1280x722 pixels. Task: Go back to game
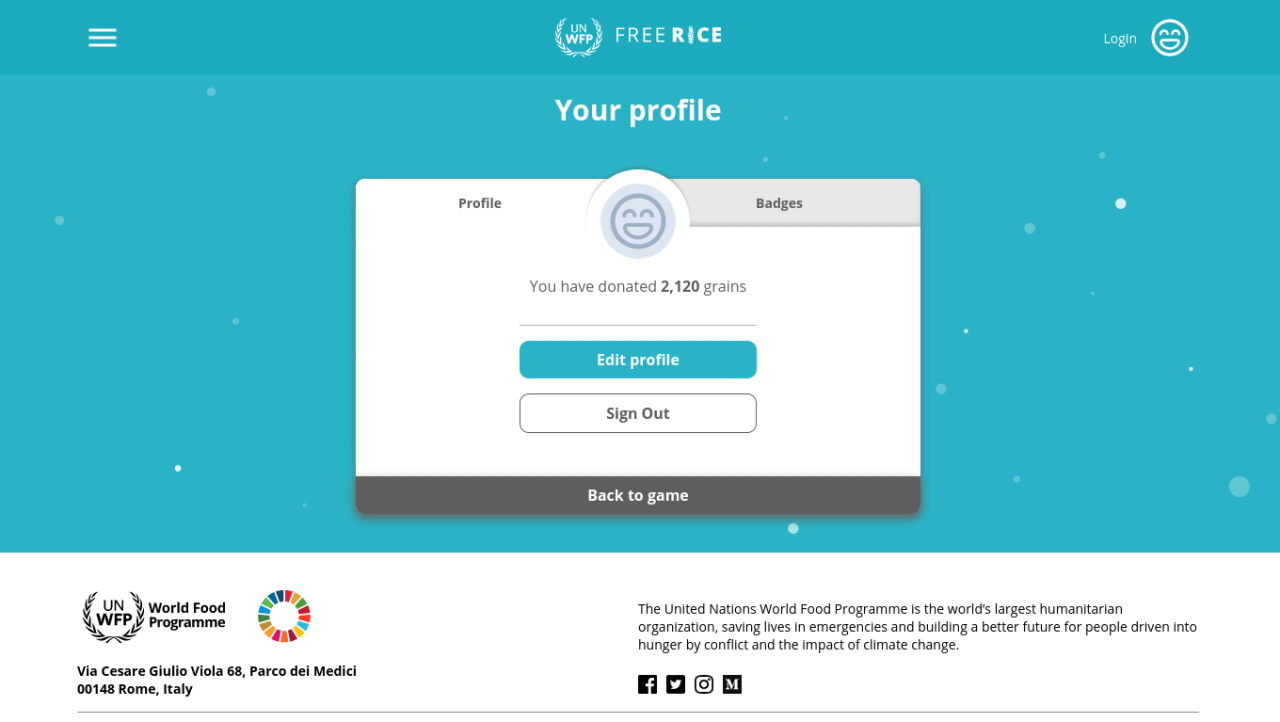pyautogui.click(x=638, y=495)
